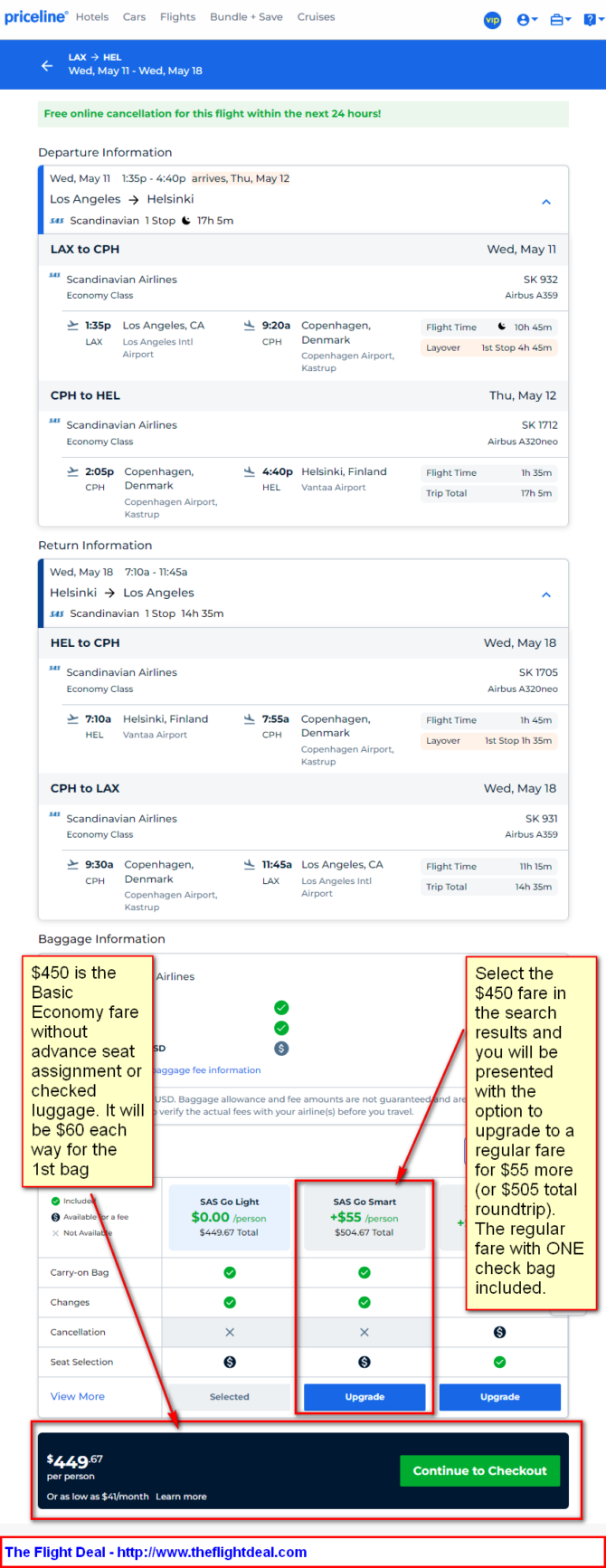Click the landing icon beside 11:45a LAX

[x=249, y=865]
